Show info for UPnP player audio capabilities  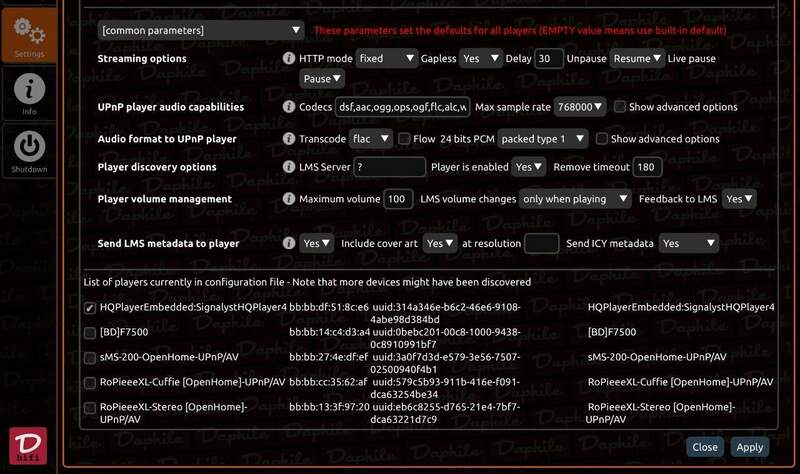[289, 107]
